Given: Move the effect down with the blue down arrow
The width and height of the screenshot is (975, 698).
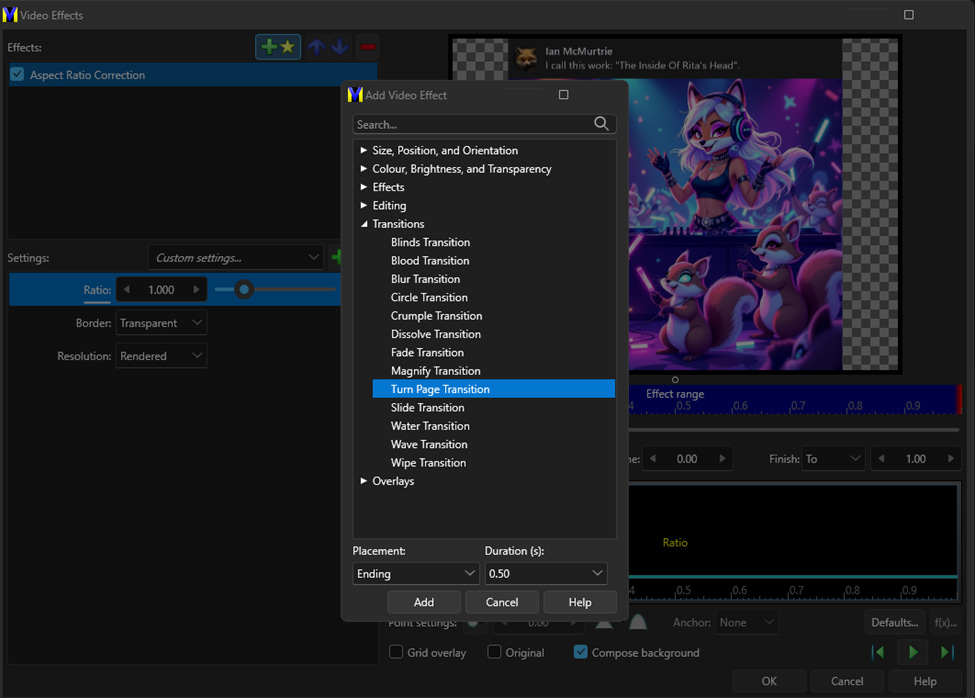Looking at the screenshot, I should (340, 47).
